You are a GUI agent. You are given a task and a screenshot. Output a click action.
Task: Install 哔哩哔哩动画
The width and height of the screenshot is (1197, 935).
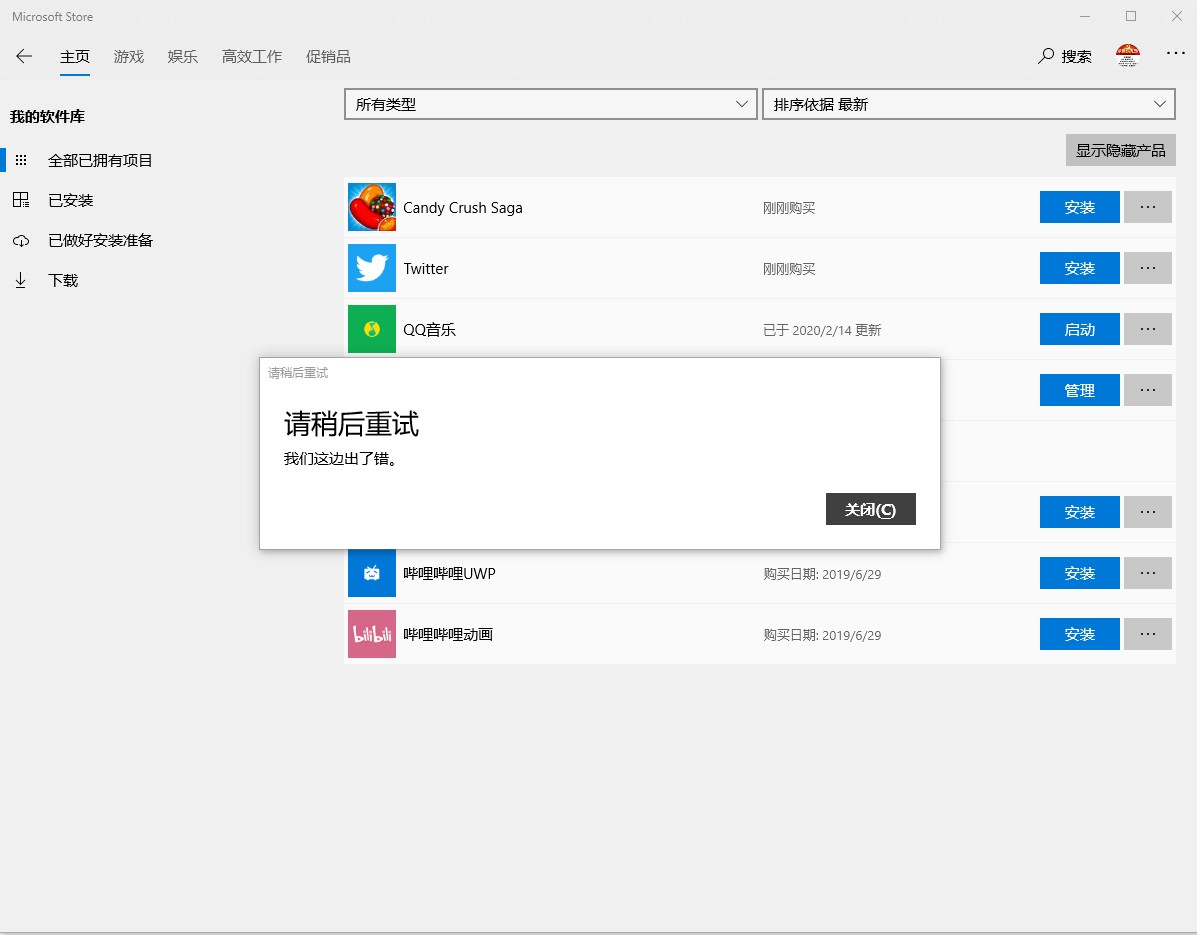click(x=1079, y=634)
